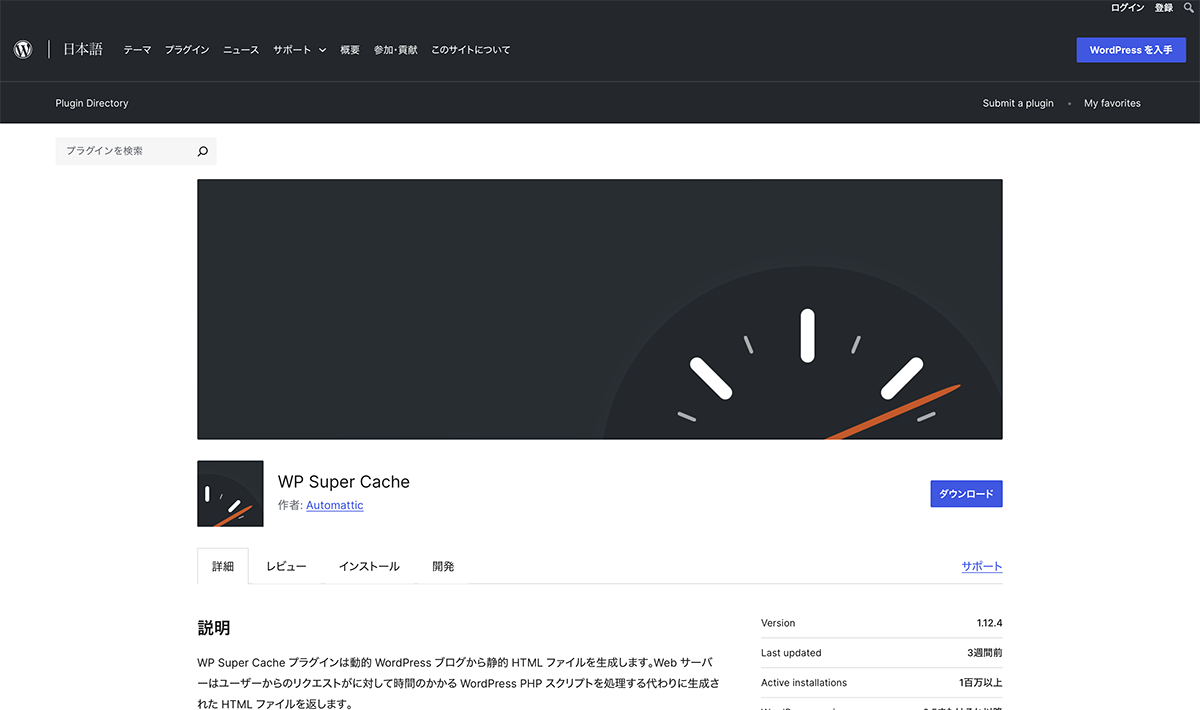
Task: Click the Automattic author link
Action: click(x=335, y=506)
